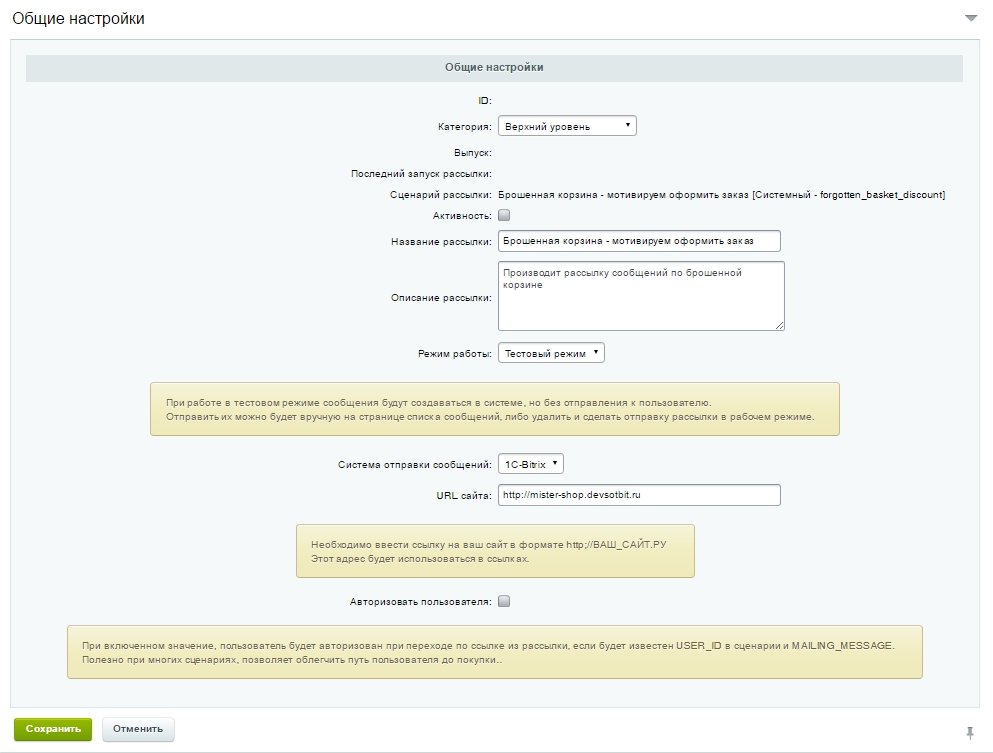This screenshot has height=753, width=993.
Task: Click the gray Общие настройки header bar
Action: click(x=494, y=68)
